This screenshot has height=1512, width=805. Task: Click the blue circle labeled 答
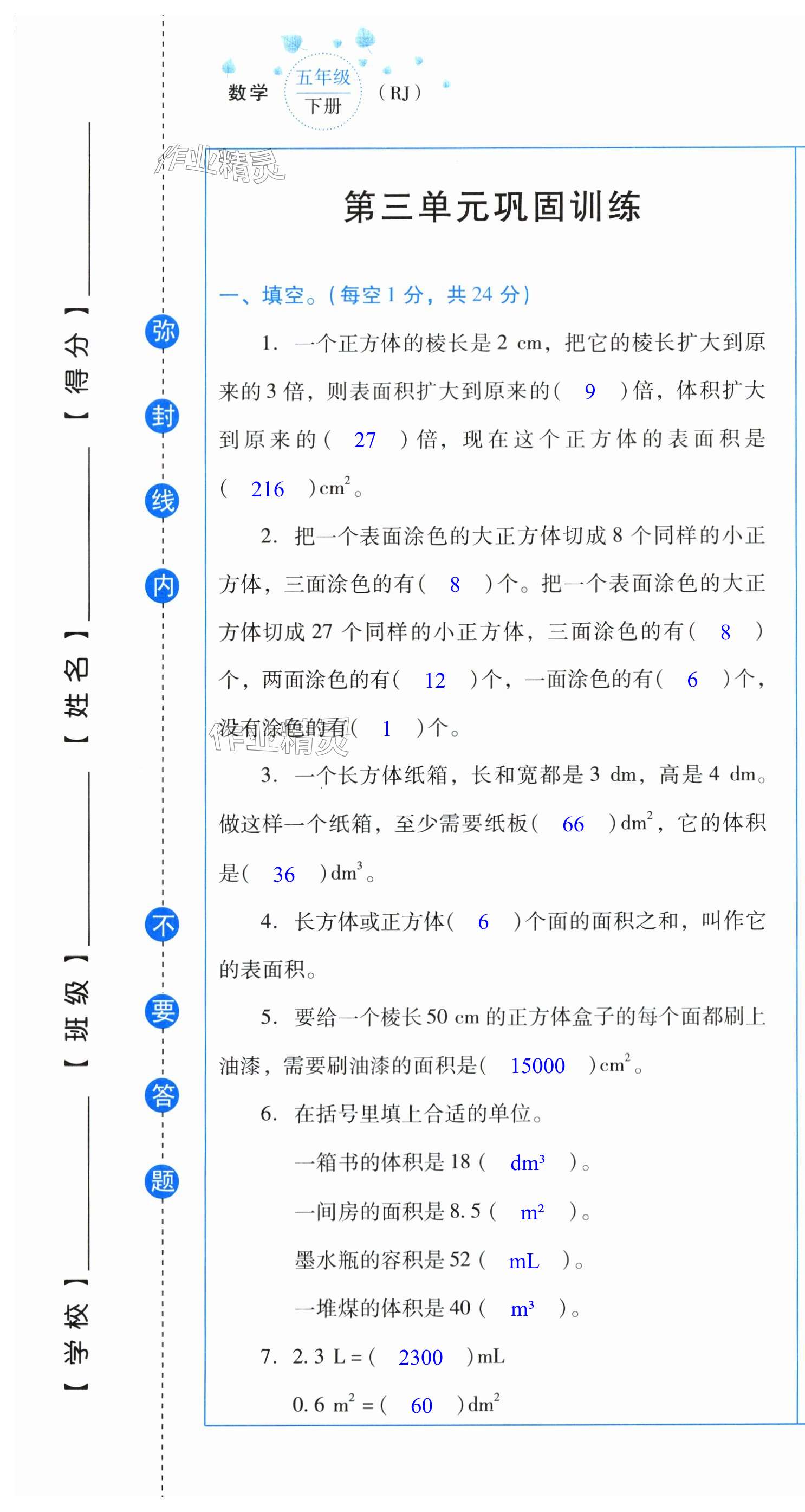coord(163,1096)
